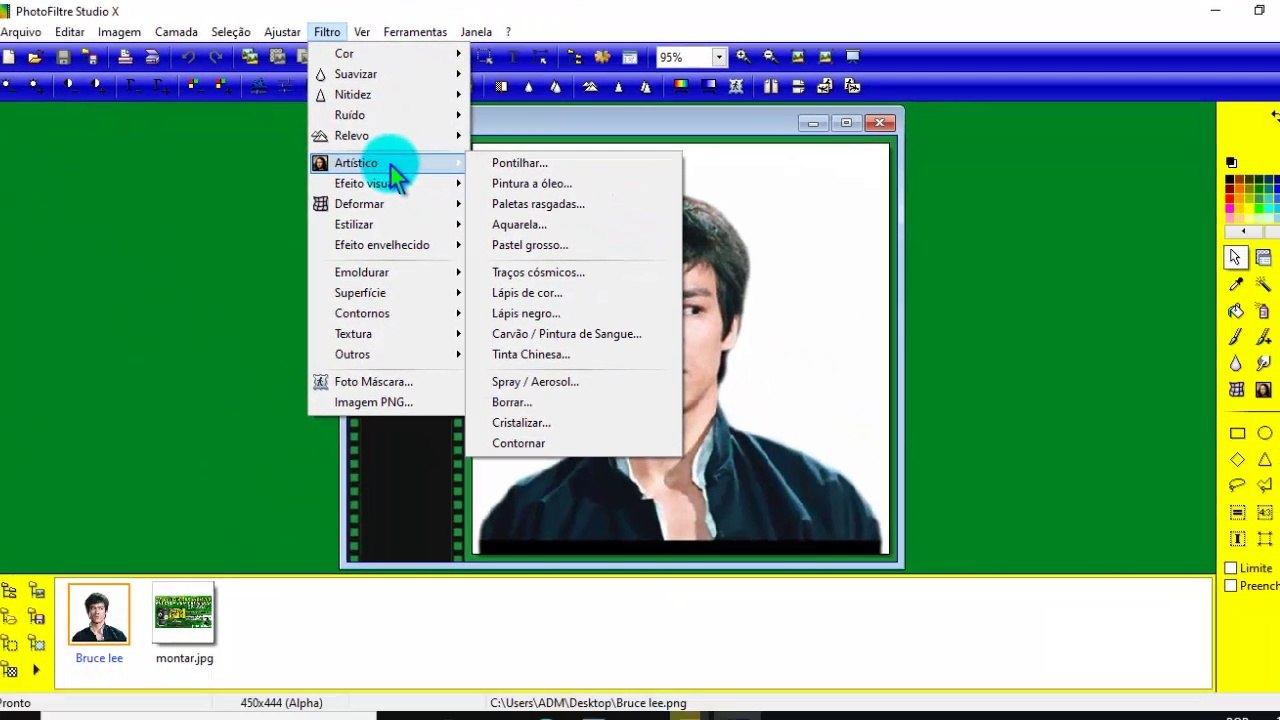Expand the Cor submenu

coord(389,53)
